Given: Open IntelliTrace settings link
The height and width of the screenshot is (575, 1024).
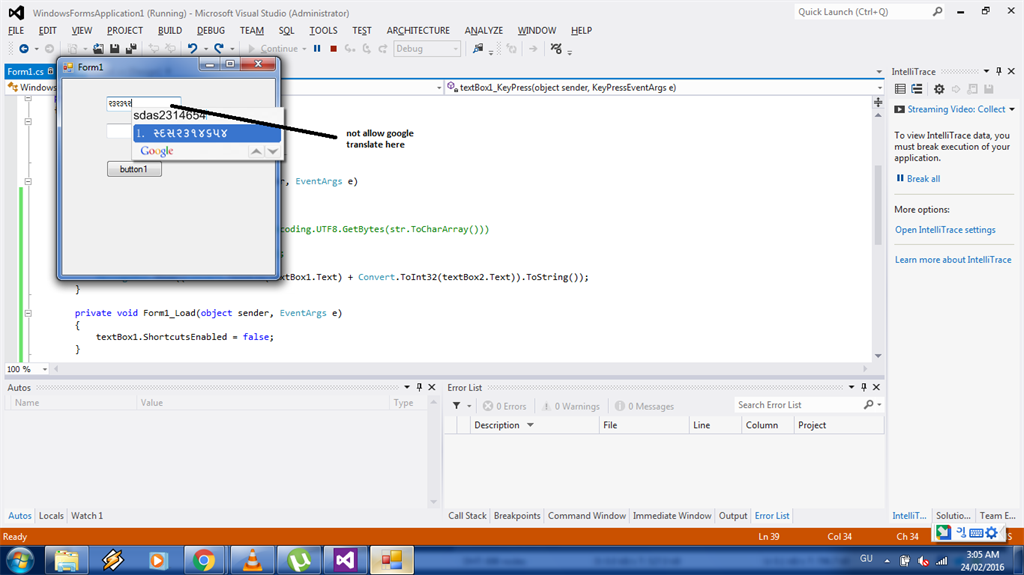Looking at the screenshot, I should pos(945,230).
